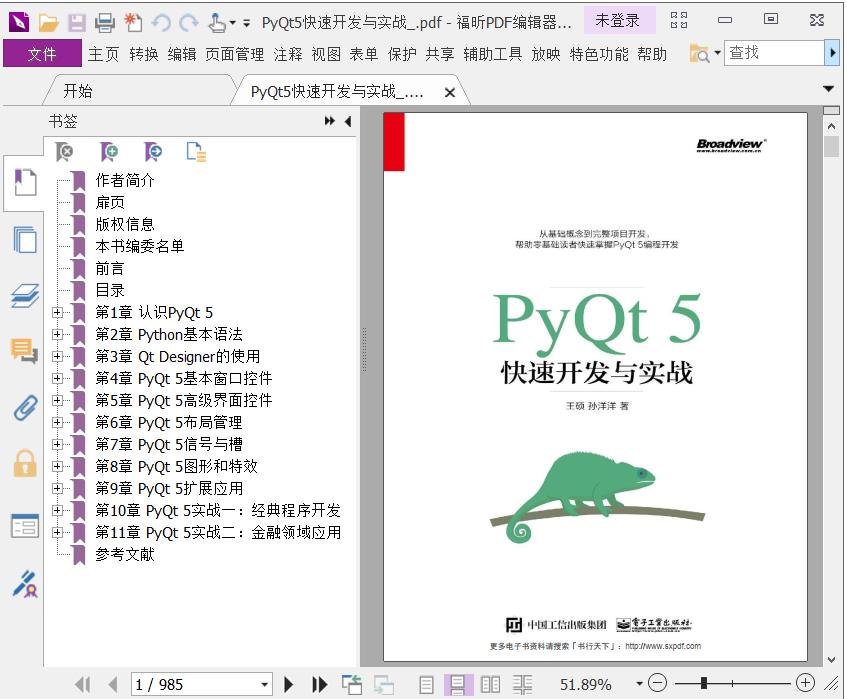The height and width of the screenshot is (699, 847).
Task: Zoom out with the minus button
Action: tap(657, 684)
